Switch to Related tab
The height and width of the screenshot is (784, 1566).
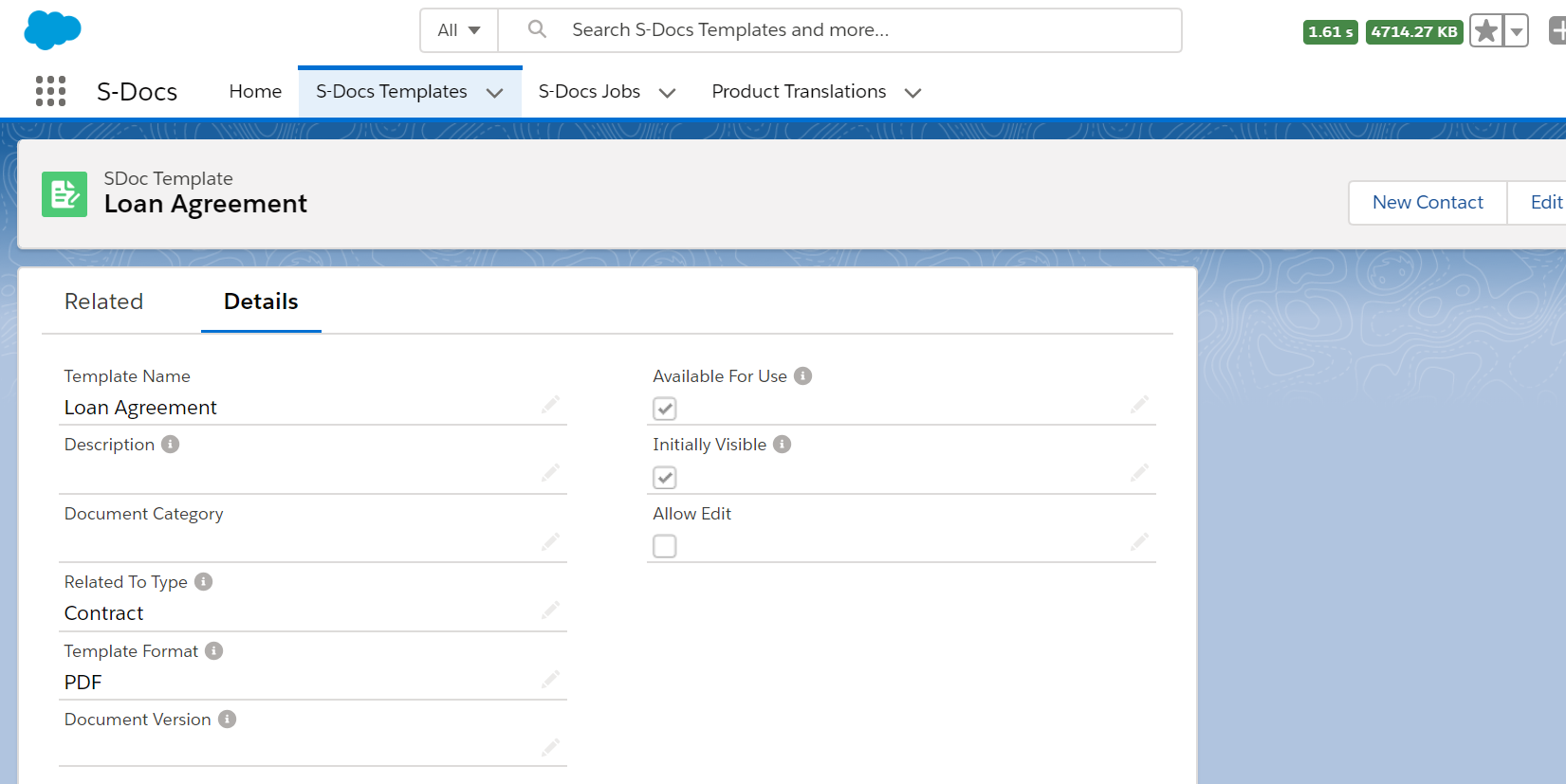coord(103,301)
